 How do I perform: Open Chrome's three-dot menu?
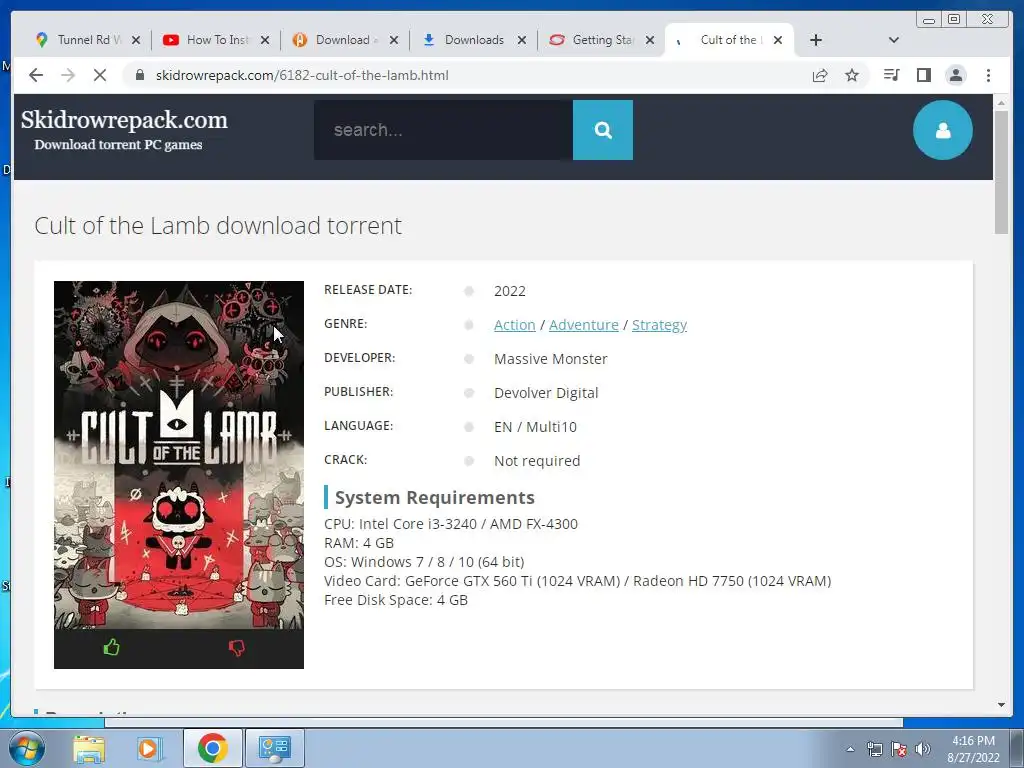point(988,75)
